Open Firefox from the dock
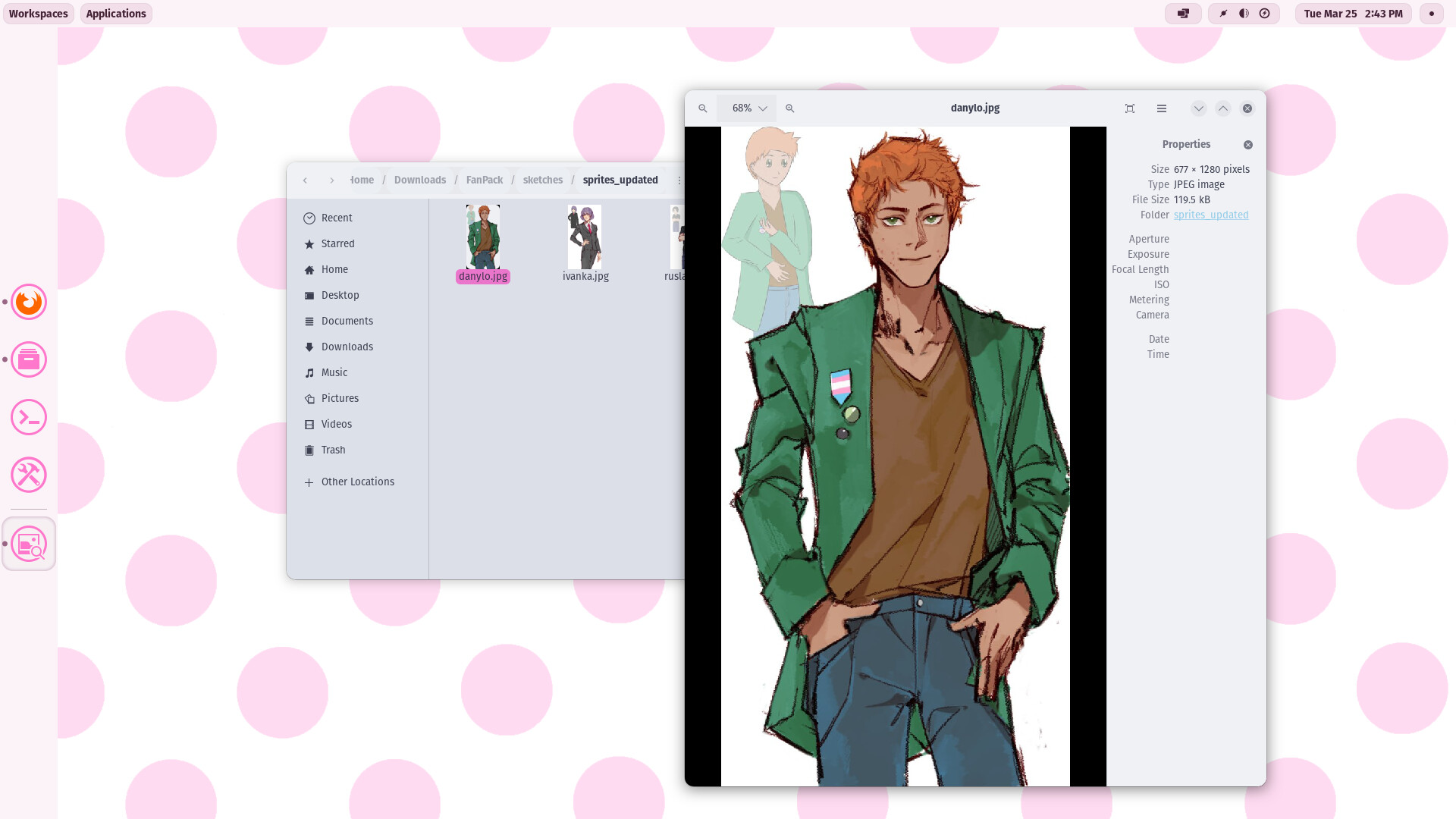1456x819 pixels. tap(28, 302)
